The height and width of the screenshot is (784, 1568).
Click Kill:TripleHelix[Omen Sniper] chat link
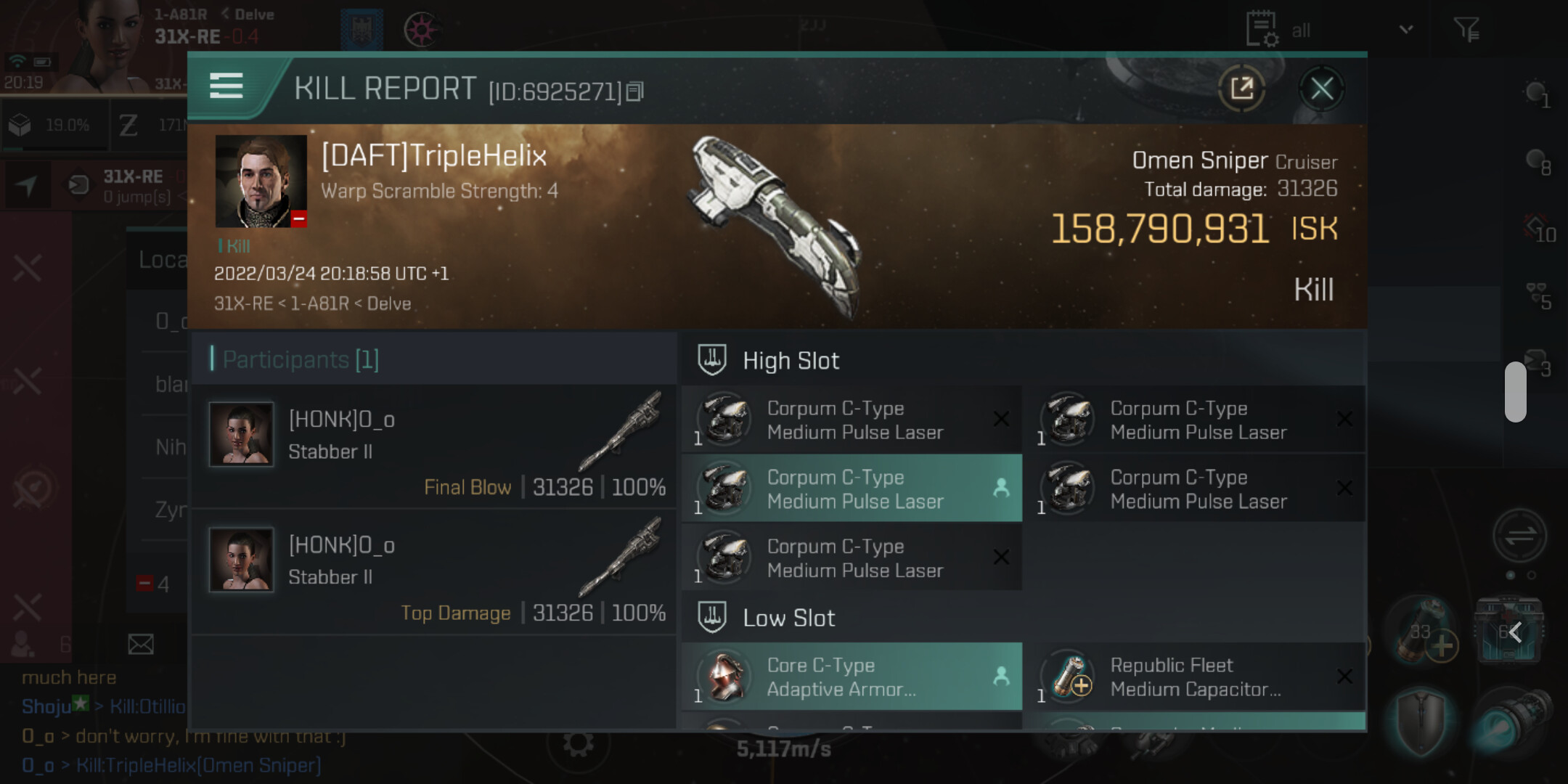[x=198, y=765]
